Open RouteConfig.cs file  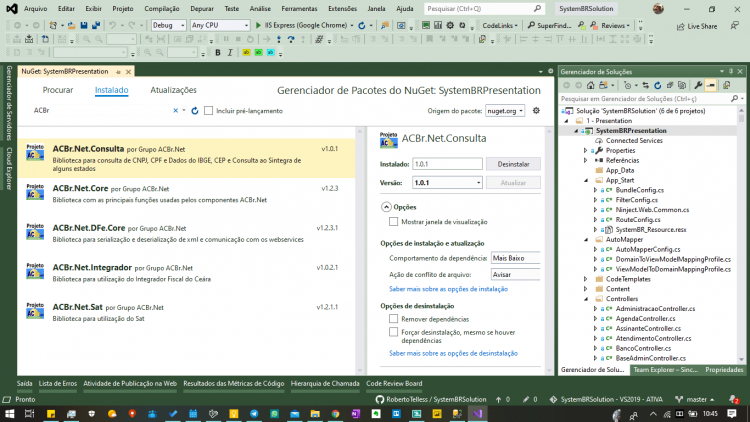pyautogui.click(x=638, y=220)
